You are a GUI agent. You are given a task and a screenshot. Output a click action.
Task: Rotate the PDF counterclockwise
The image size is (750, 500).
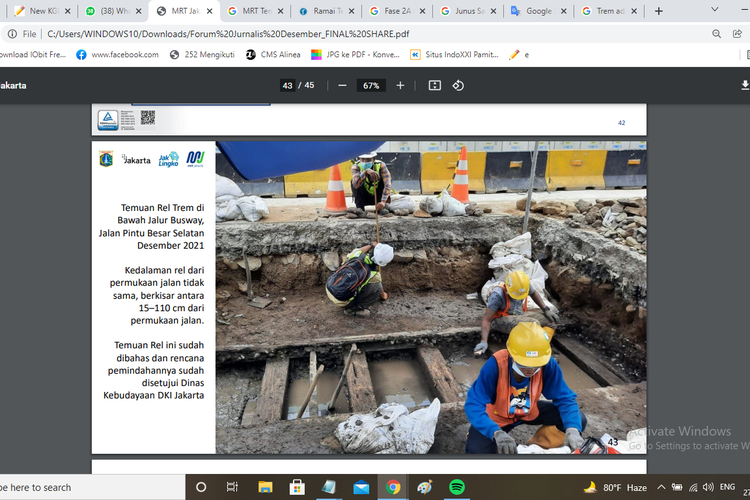coord(458,85)
